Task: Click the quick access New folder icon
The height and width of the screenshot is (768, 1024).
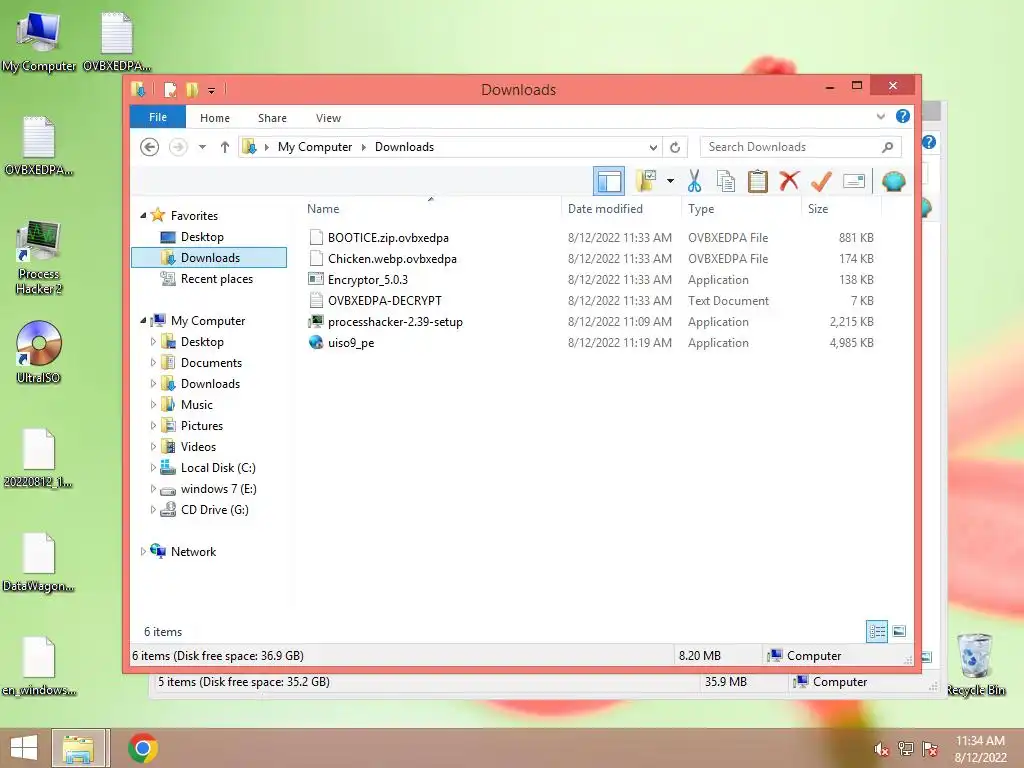Action: point(191,89)
